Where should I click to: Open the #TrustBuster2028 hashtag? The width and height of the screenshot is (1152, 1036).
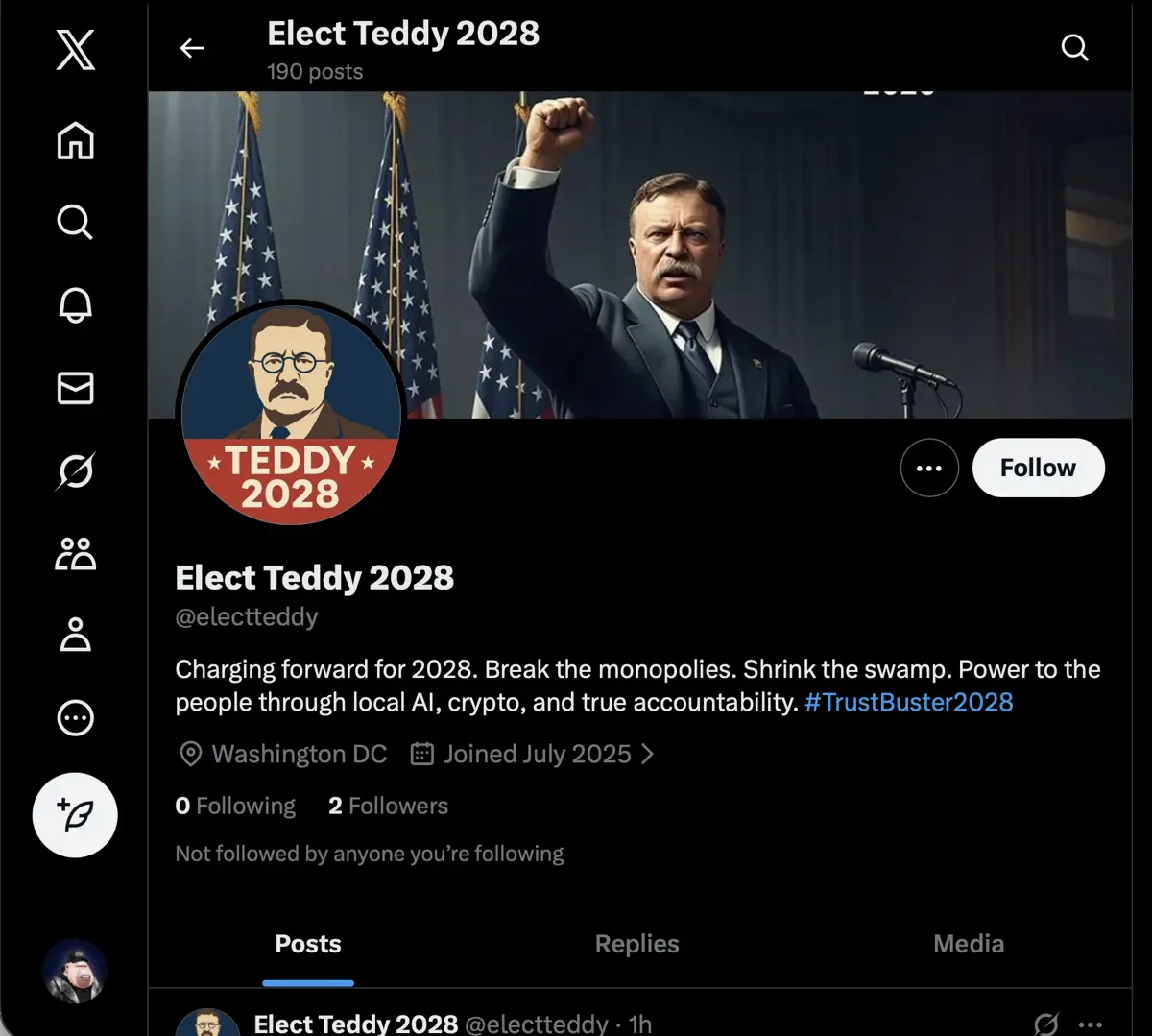[909, 702]
